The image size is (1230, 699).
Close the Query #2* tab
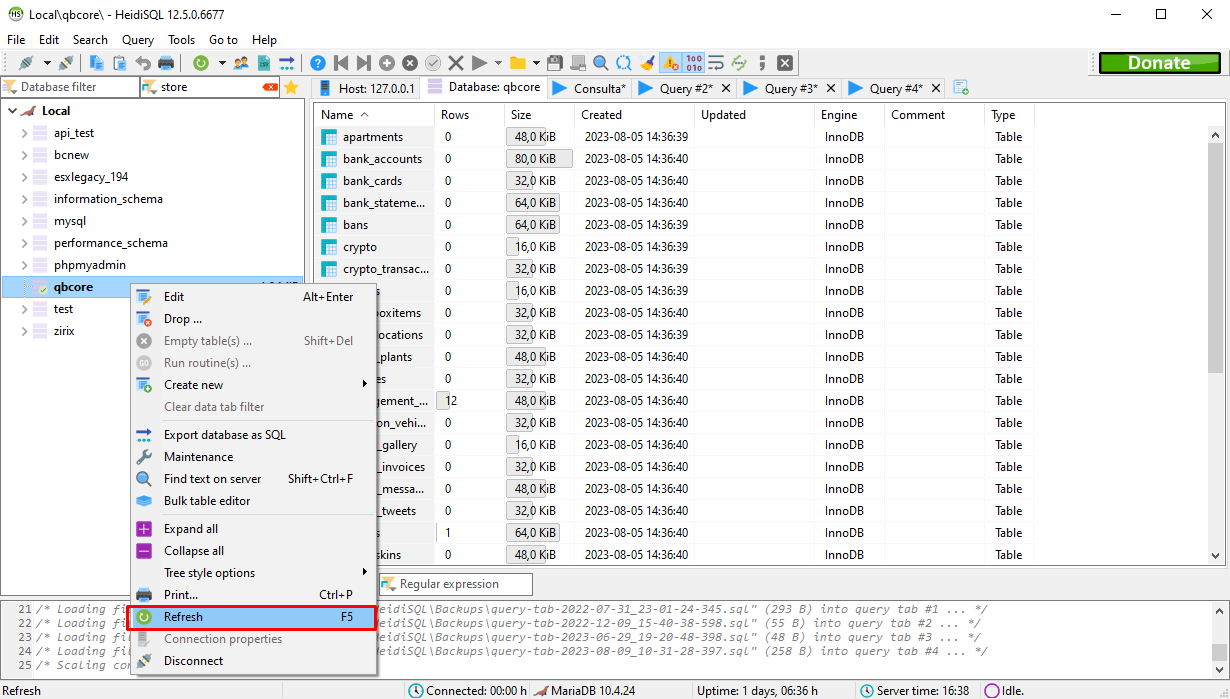726,88
